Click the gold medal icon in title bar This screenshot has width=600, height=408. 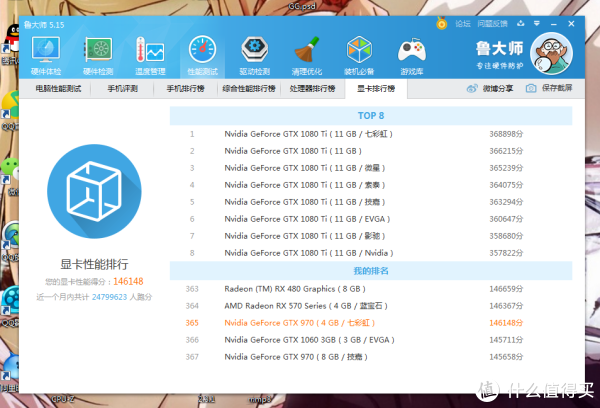click(x=442, y=24)
